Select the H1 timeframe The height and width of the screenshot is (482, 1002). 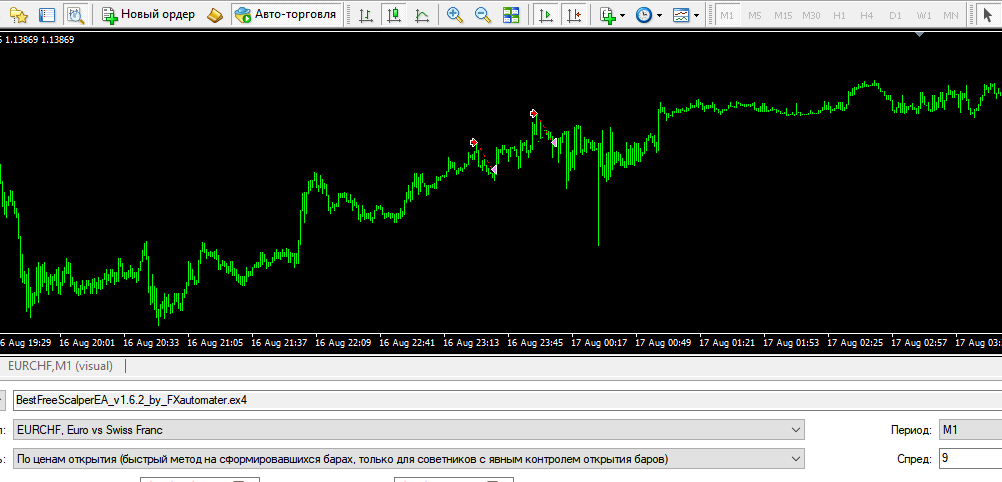(x=840, y=15)
